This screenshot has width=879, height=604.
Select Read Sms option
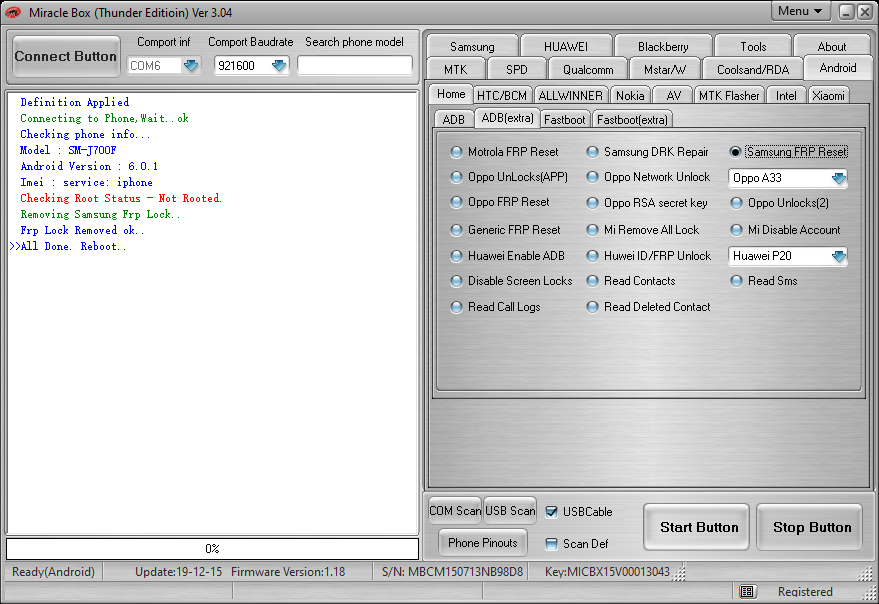pyautogui.click(x=736, y=281)
